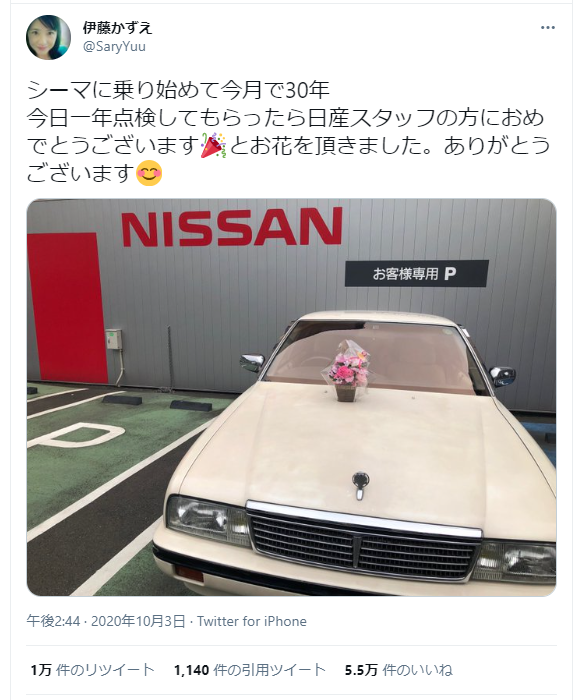Viewport: 580px width, 700px height.
Task: Click the お客様専用 P sign in photo
Action: tap(417, 273)
